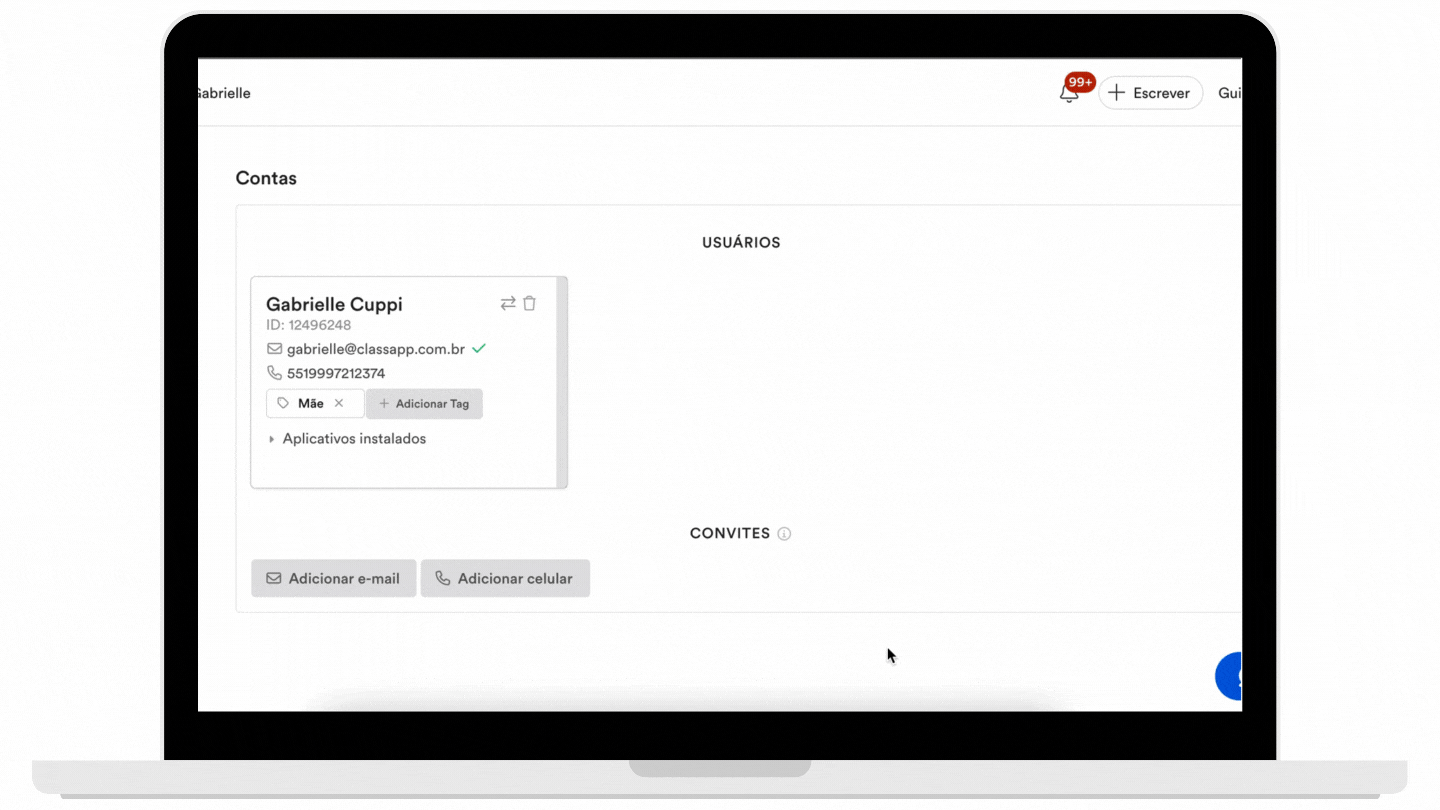Click the Gabrielle breadcrumb in header

(224, 93)
